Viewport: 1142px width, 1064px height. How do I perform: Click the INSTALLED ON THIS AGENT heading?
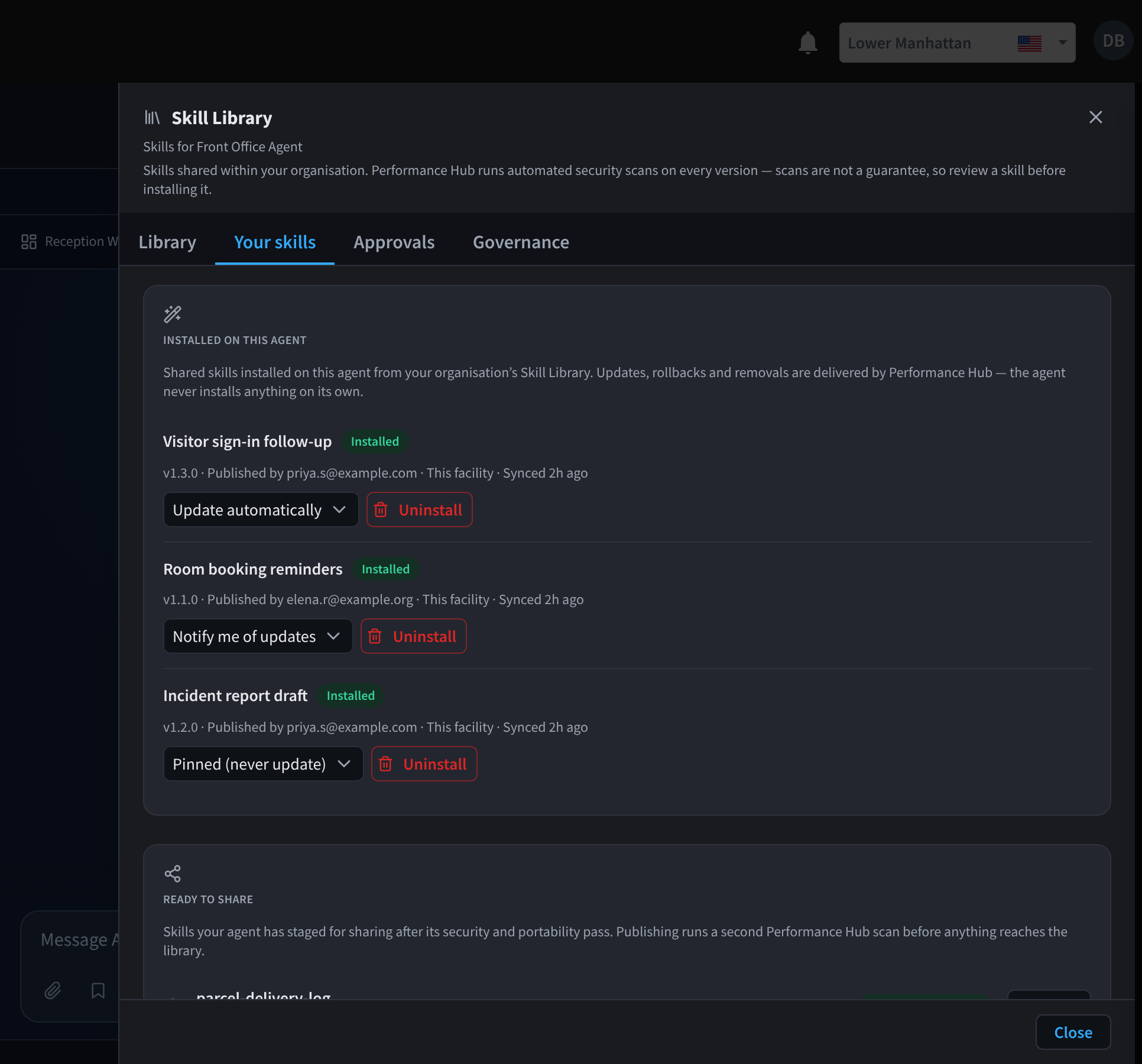[x=235, y=340]
